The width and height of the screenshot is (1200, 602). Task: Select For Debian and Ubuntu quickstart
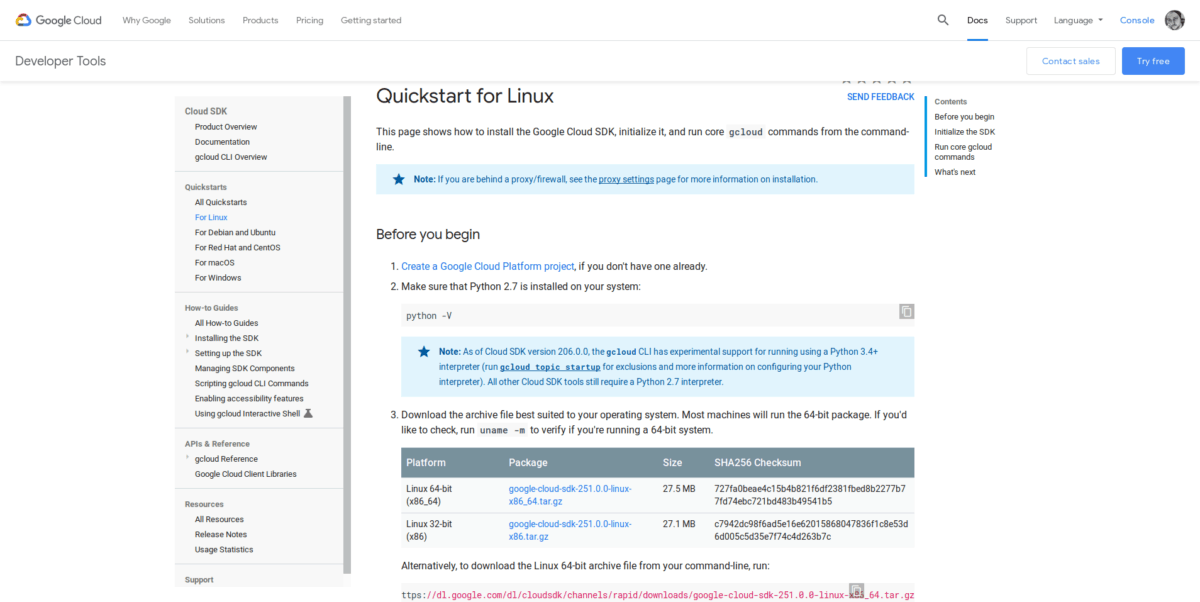235,232
